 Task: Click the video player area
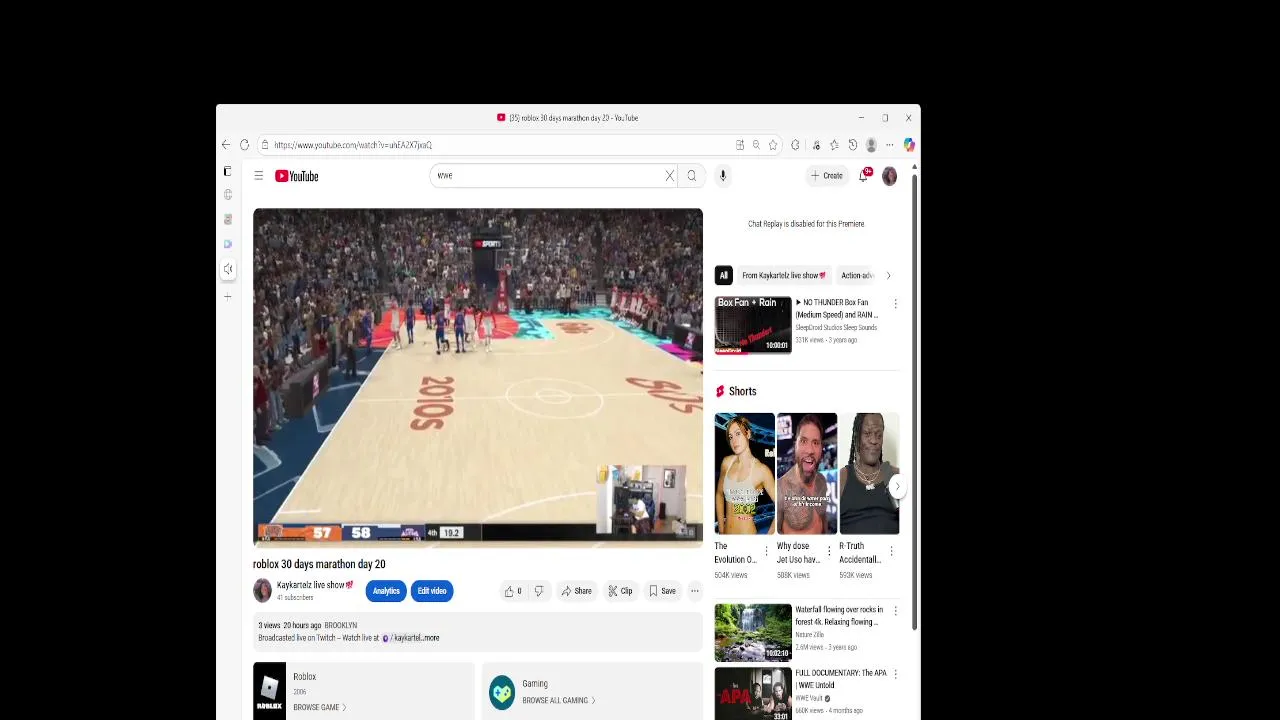click(478, 377)
